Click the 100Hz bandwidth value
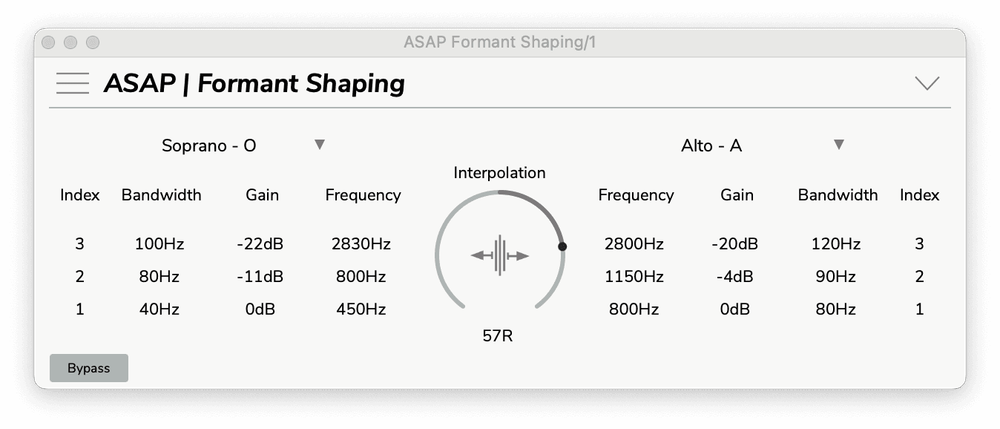 pyautogui.click(x=161, y=243)
